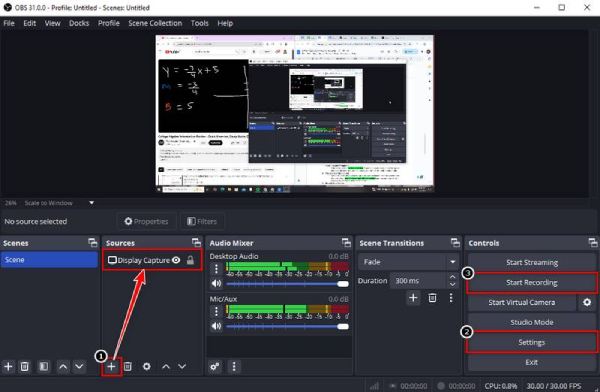Open advanced audio properties with the gears icon
The width and height of the screenshot is (600, 392).
(215, 367)
